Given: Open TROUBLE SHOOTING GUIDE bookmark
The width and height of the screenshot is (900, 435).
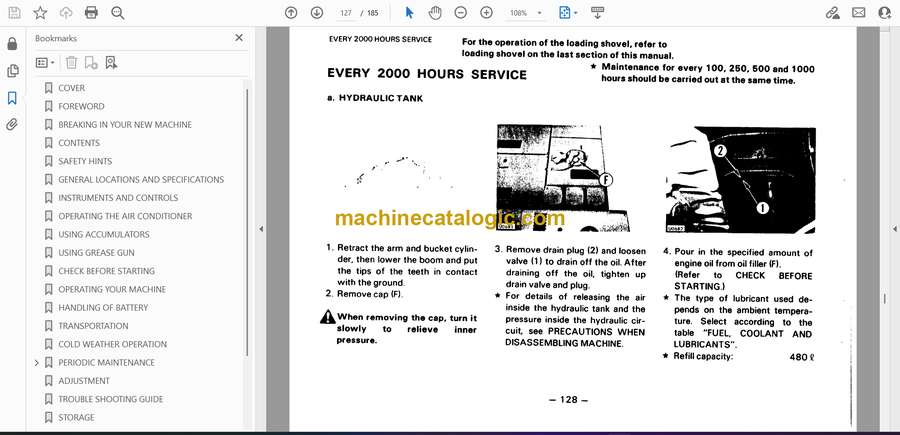Looking at the screenshot, I should point(110,399).
